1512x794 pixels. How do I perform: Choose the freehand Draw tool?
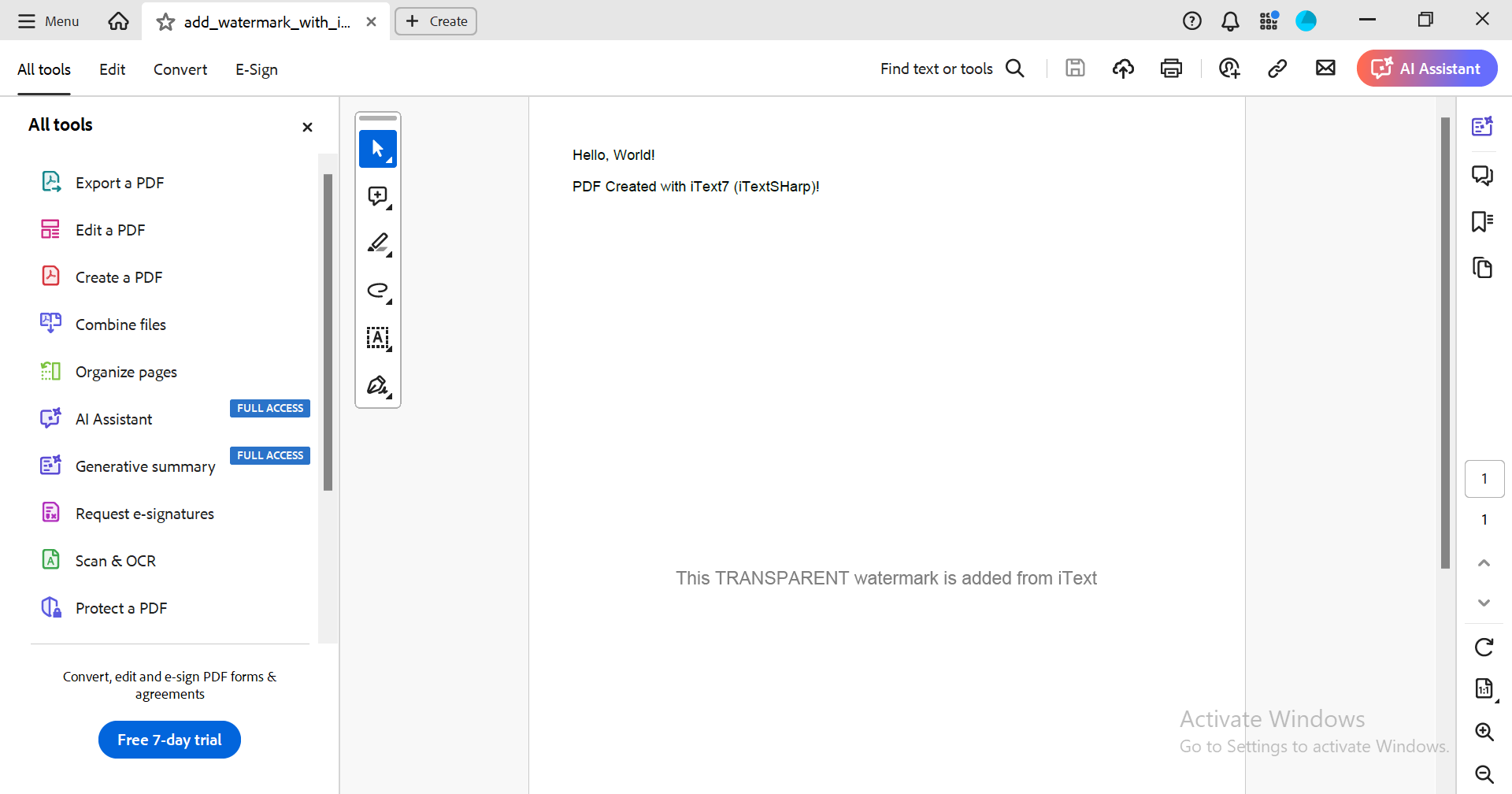[x=378, y=291]
